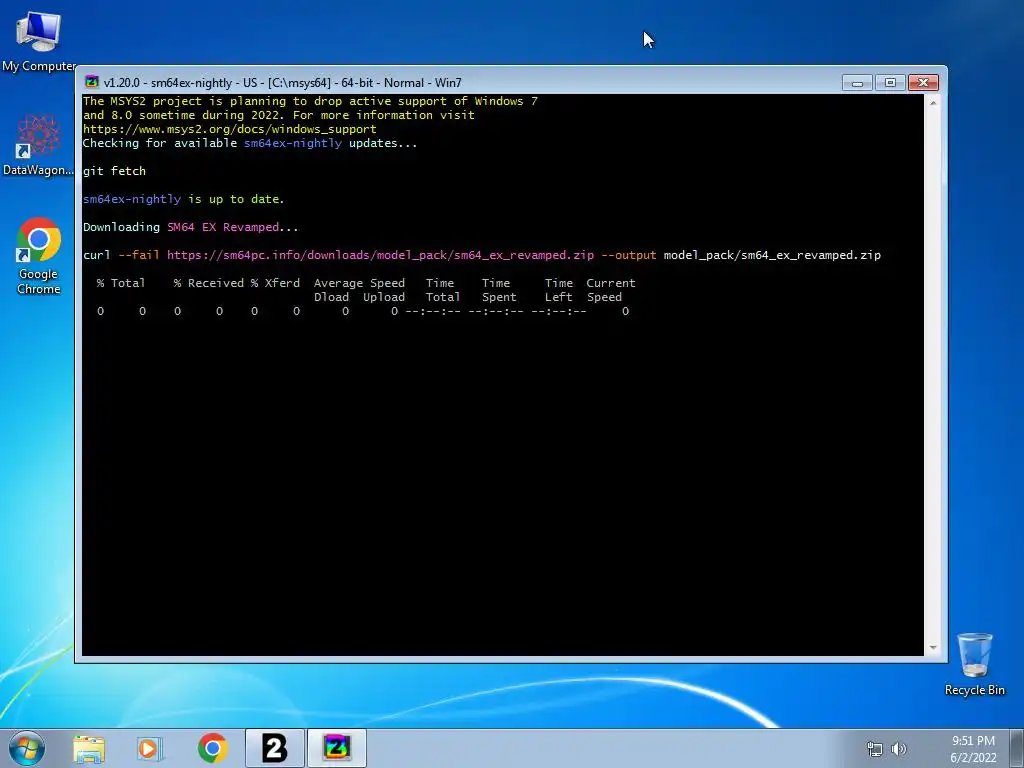This screenshot has width=1024, height=768.
Task: Click the network status tray icon
Action: (874, 749)
